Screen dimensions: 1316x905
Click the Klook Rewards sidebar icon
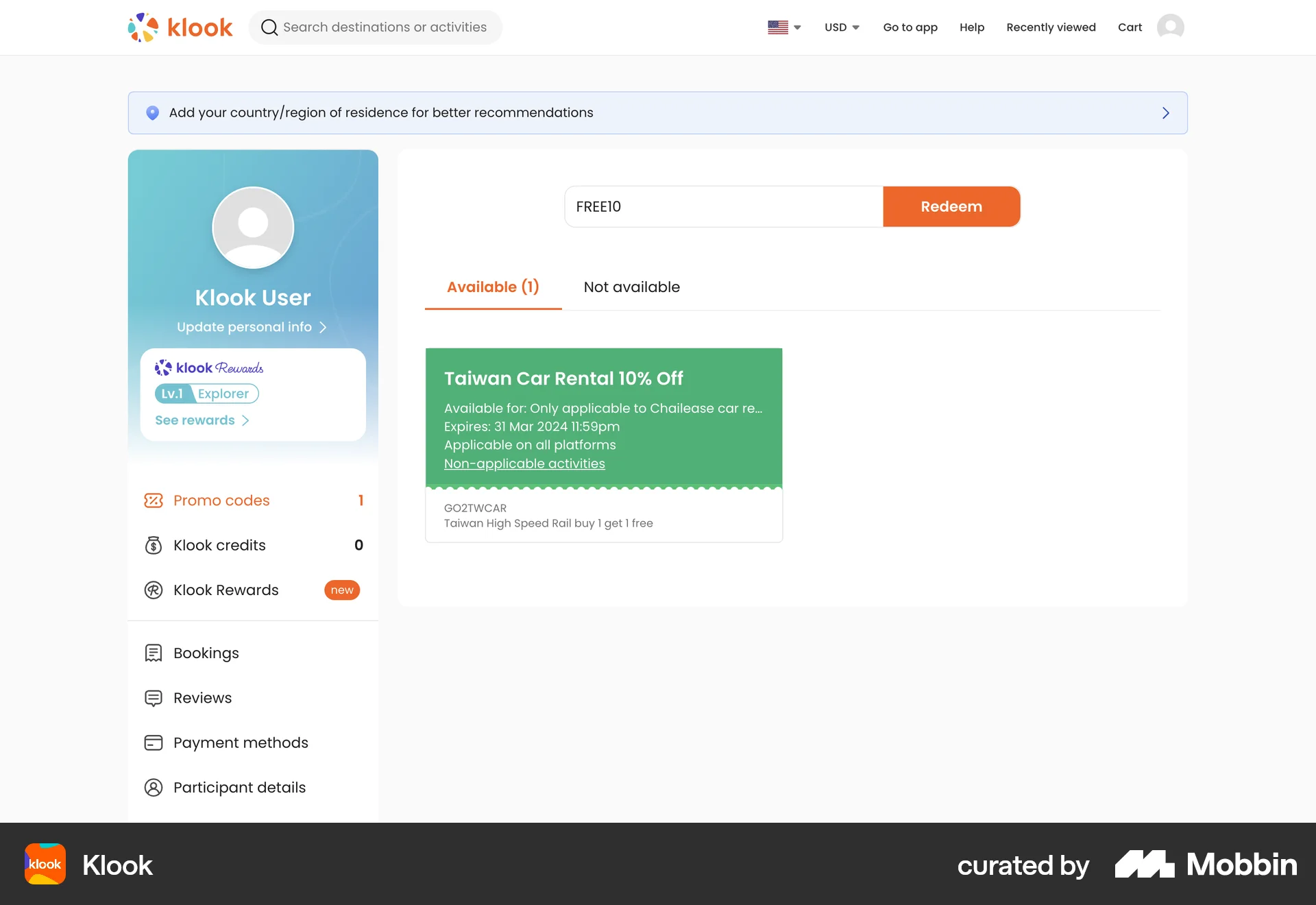click(154, 590)
